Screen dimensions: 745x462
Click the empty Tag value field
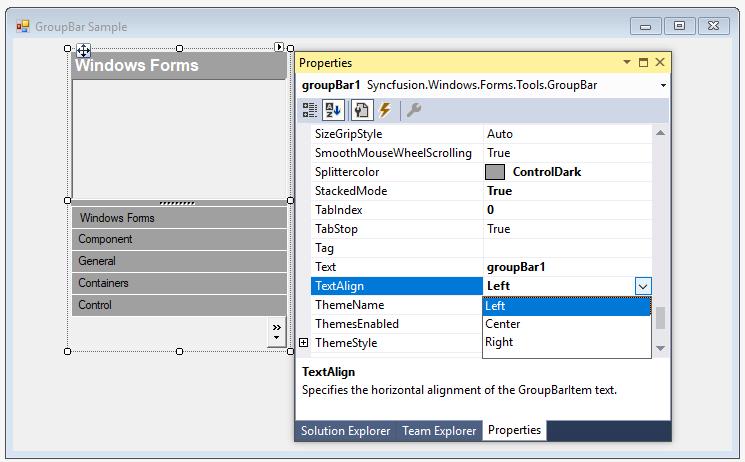[x=567, y=248]
